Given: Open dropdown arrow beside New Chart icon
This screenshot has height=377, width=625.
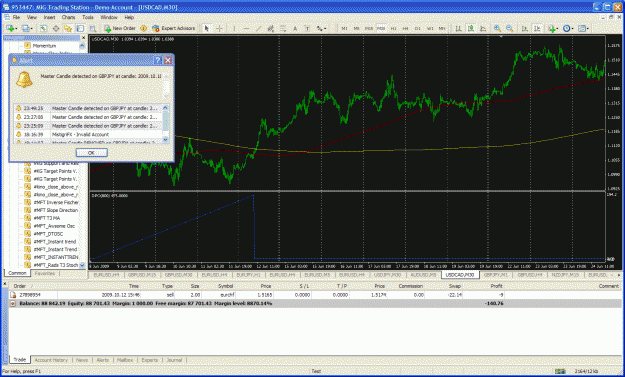Looking at the screenshot, I should 16,29.
